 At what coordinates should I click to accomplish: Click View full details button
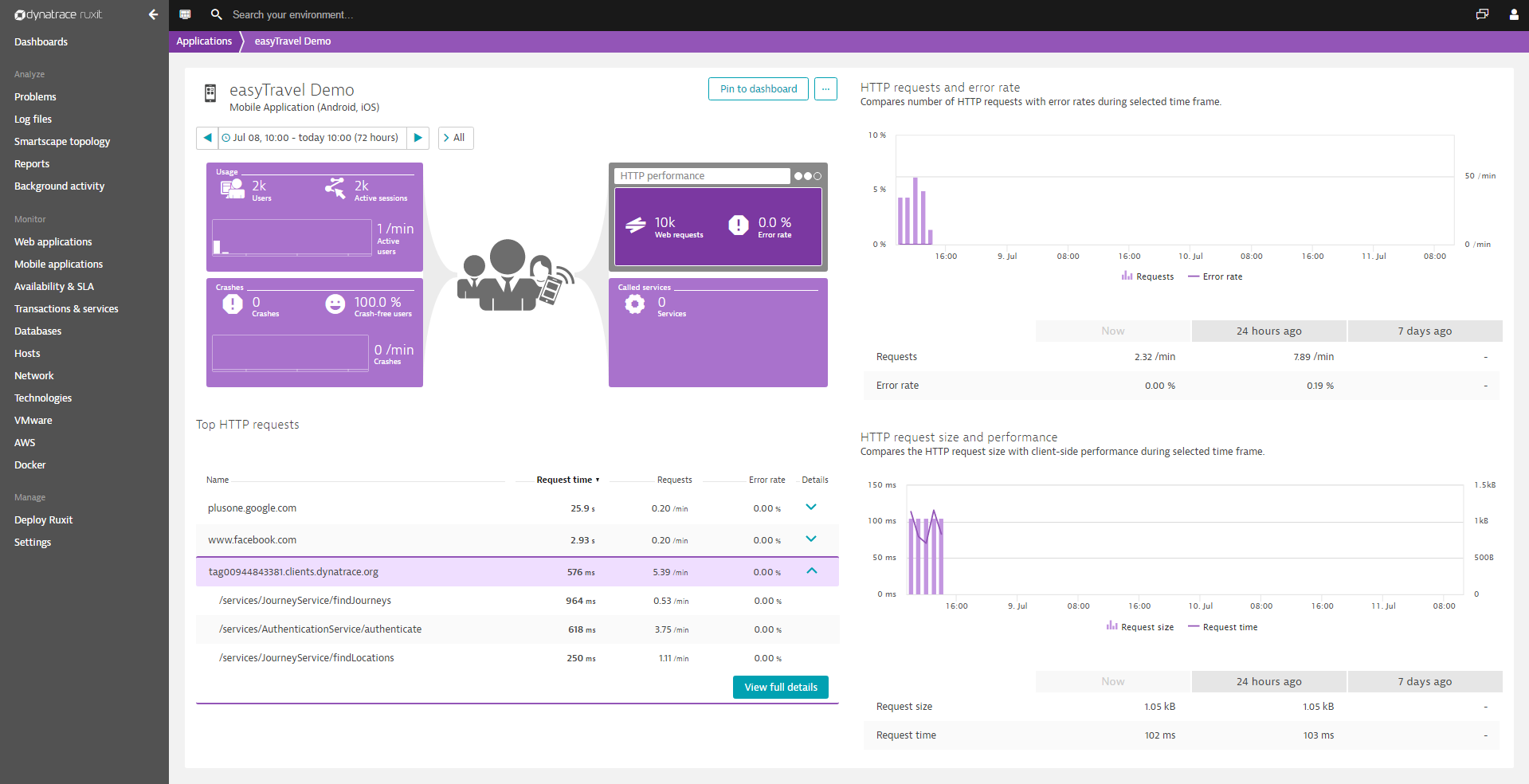781,687
